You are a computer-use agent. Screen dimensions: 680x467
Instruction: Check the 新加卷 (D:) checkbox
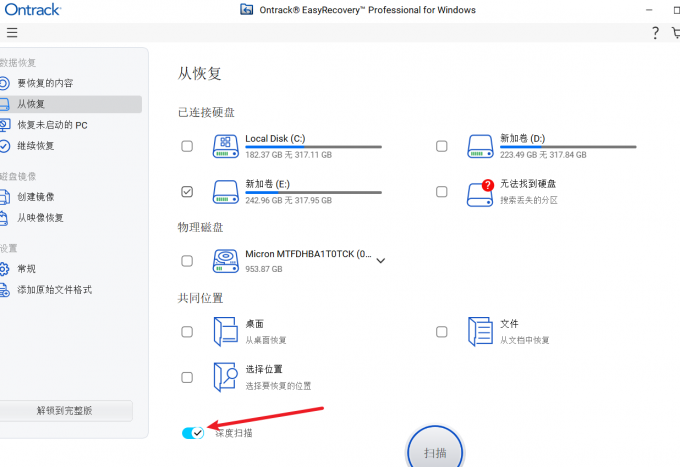click(x=441, y=146)
